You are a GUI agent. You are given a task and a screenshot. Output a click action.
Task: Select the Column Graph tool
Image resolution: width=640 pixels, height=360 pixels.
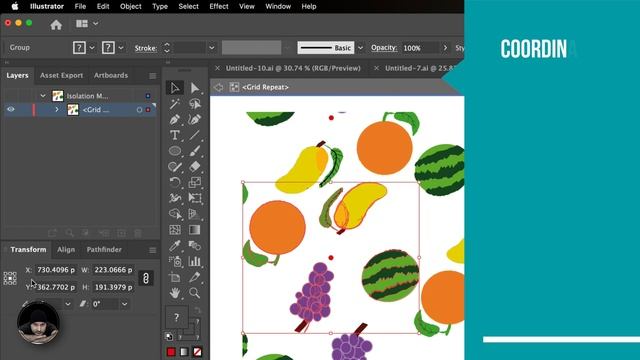tap(195, 261)
